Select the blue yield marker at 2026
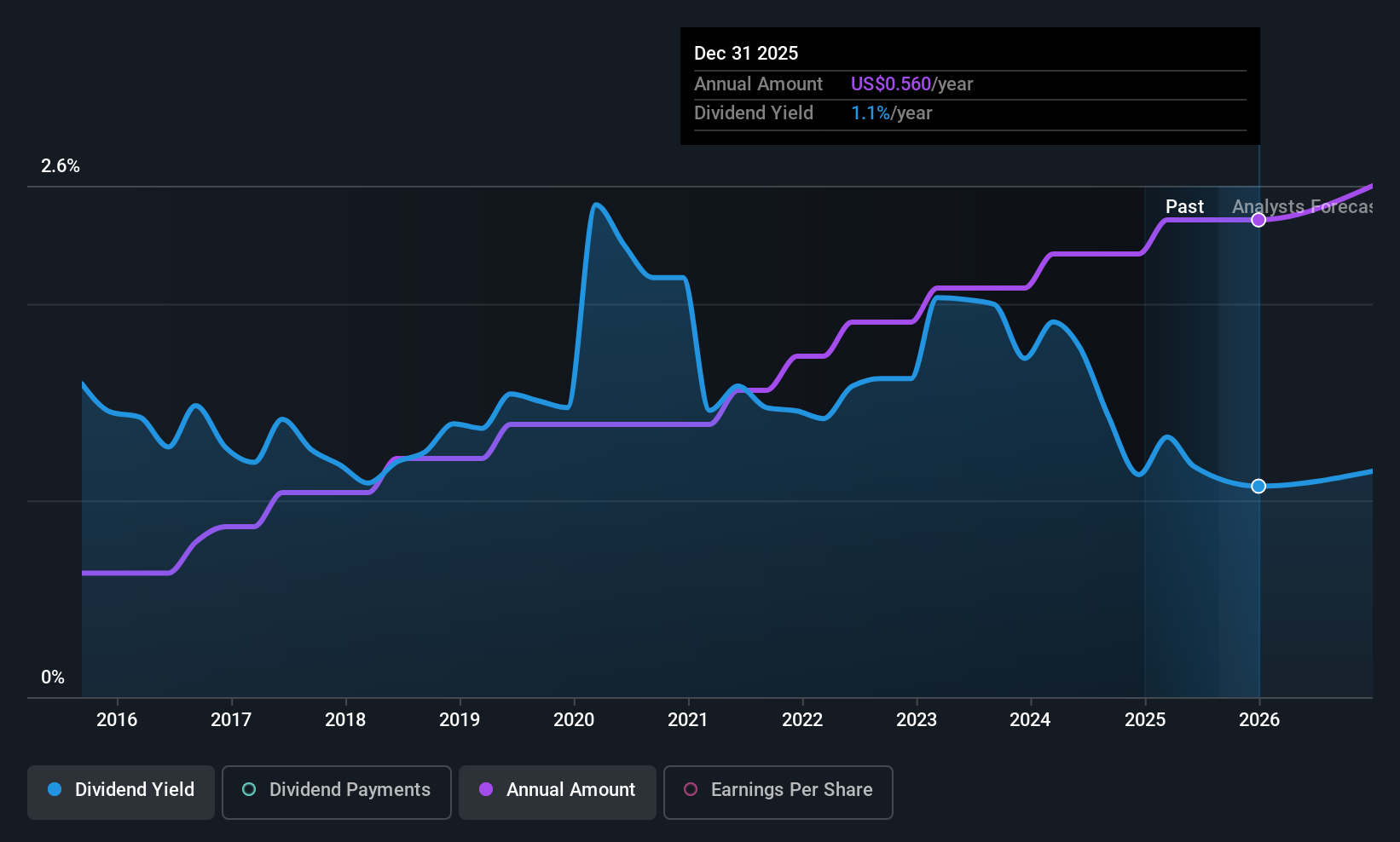 (x=1258, y=486)
